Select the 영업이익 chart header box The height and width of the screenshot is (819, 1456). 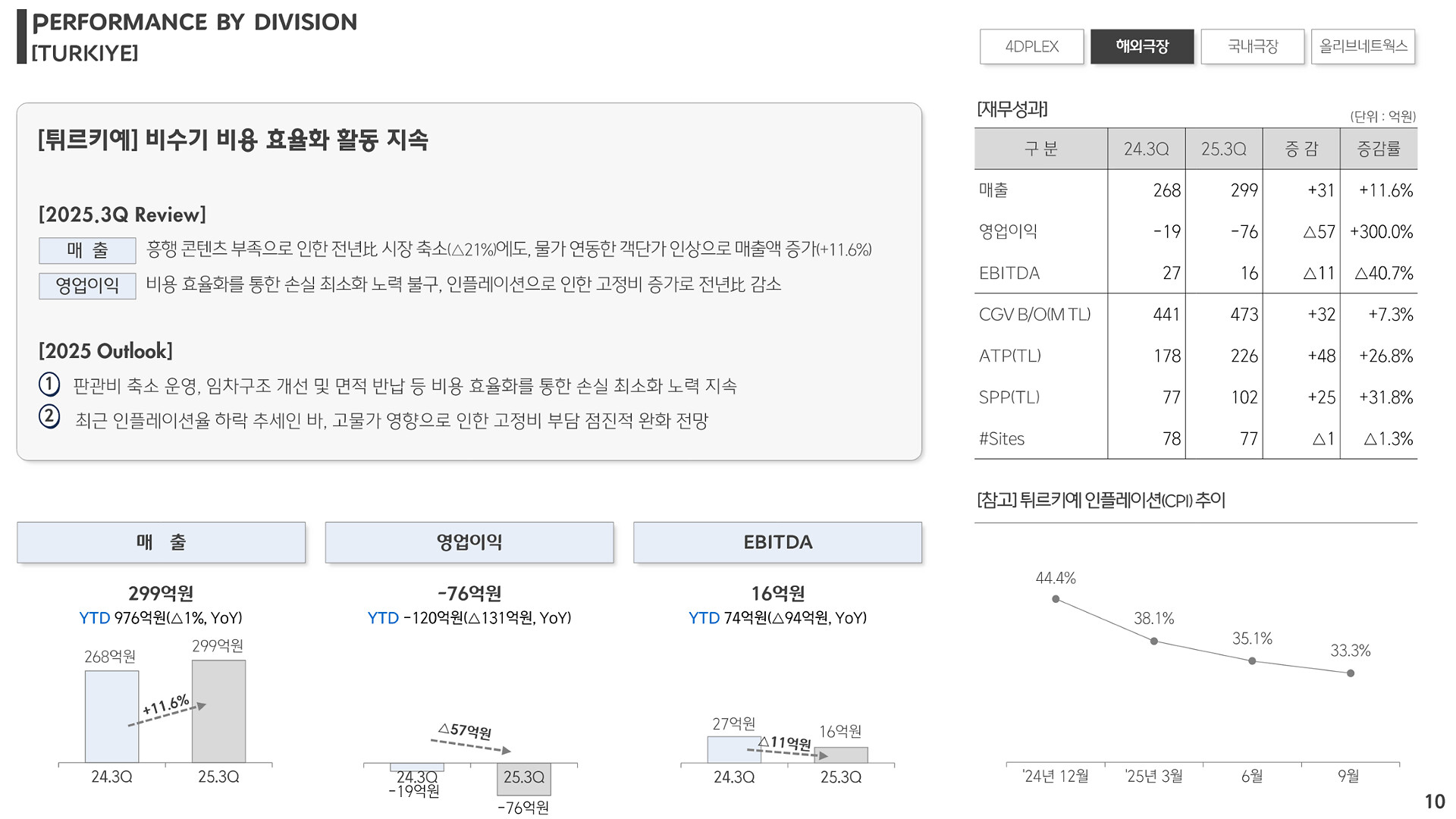pyautogui.click(x=469, y=542)
